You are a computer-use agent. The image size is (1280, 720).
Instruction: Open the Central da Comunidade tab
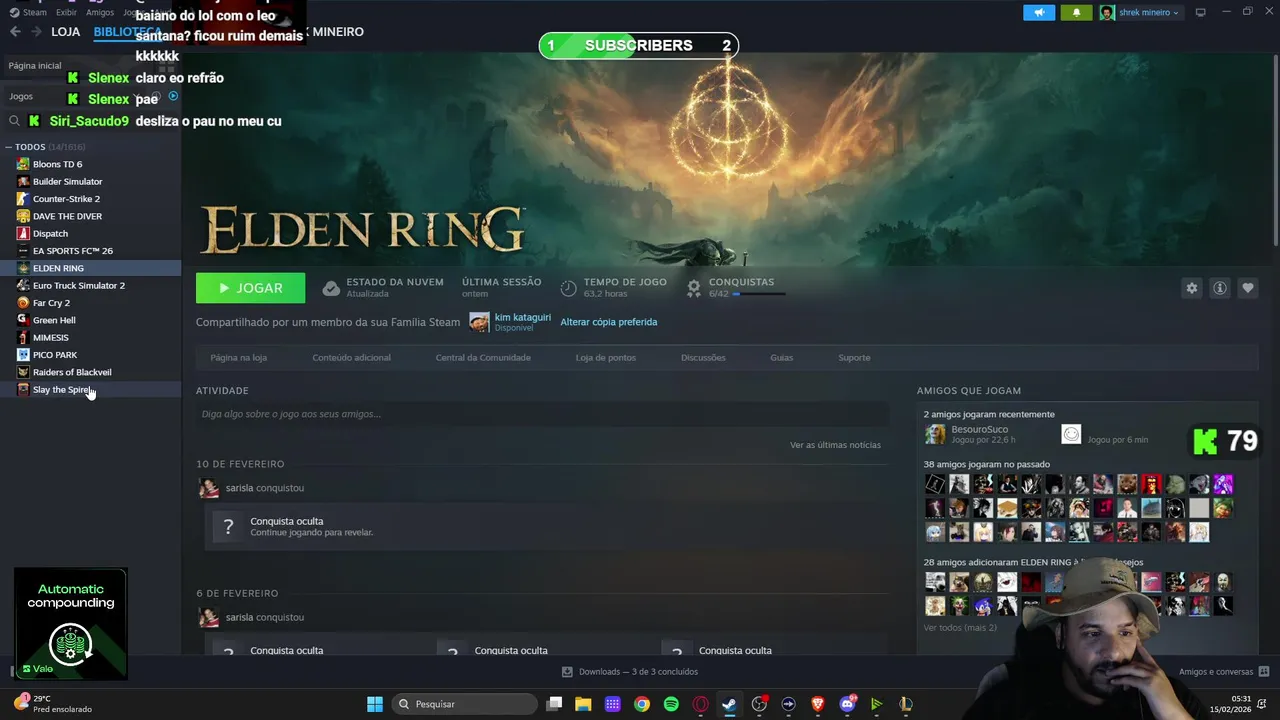(483, 357)
